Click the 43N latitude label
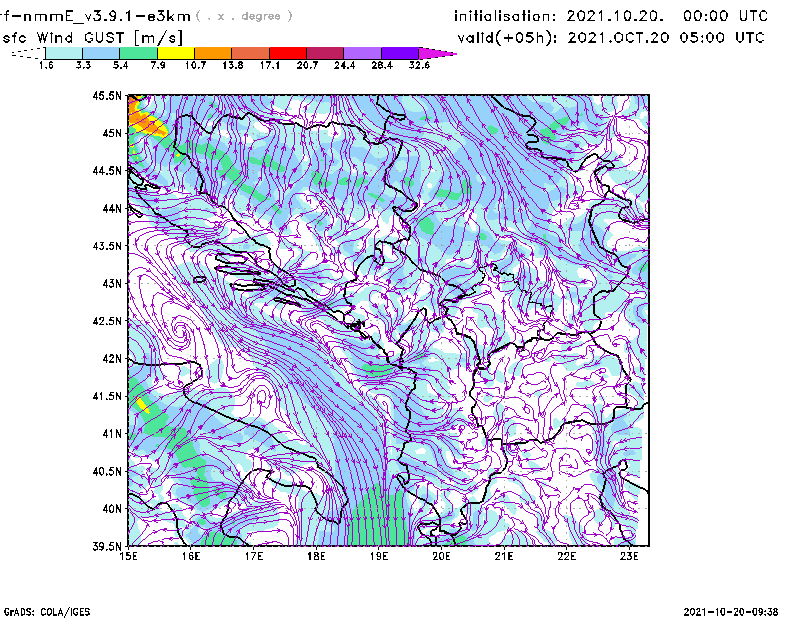The image size is (800, 618). pos(112,283)
